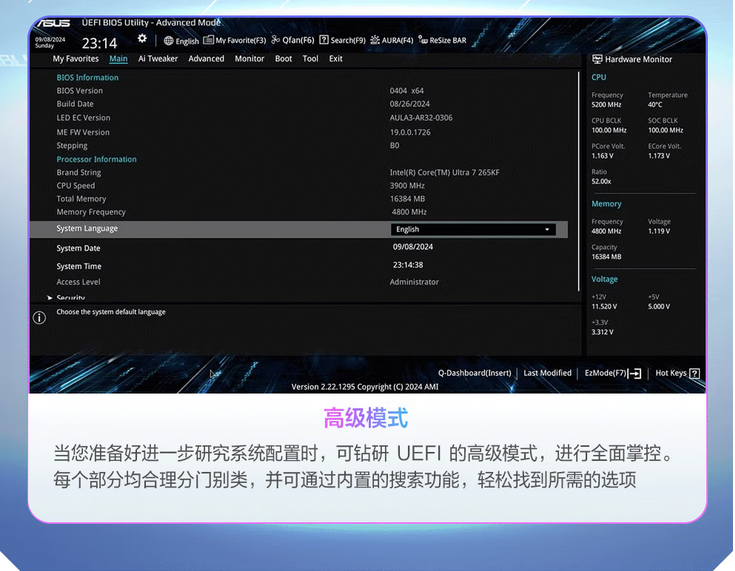Open Qfan(F6) control
This screenshot has width=735, height=571.
(292, 40)
